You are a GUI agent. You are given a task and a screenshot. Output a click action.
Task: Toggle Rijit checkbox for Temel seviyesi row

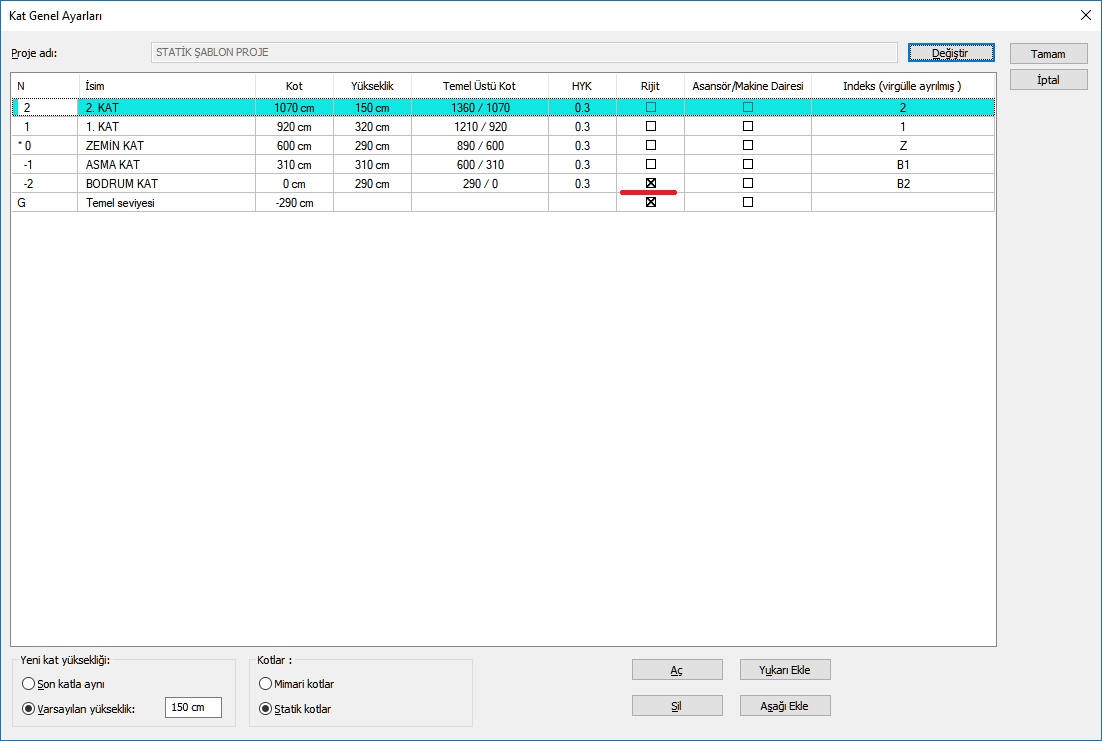point(651,202)
